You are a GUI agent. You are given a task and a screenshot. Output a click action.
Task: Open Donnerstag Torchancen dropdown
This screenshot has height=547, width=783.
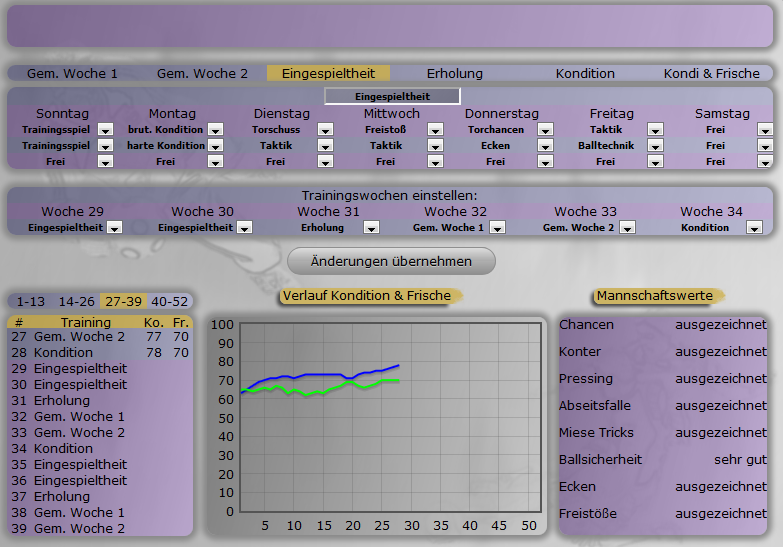[x=545, y=130]
